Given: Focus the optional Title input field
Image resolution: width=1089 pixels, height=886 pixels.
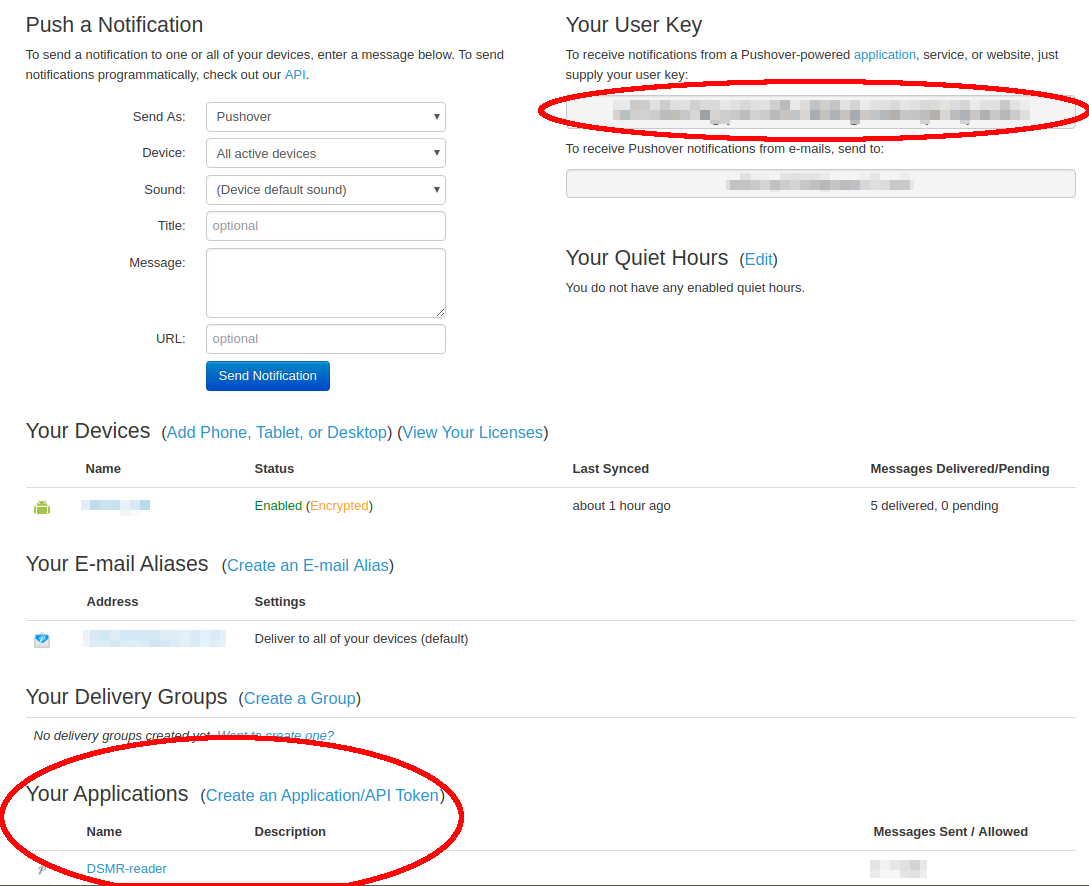Looking at the screenshot, I should tap(326, 226).
